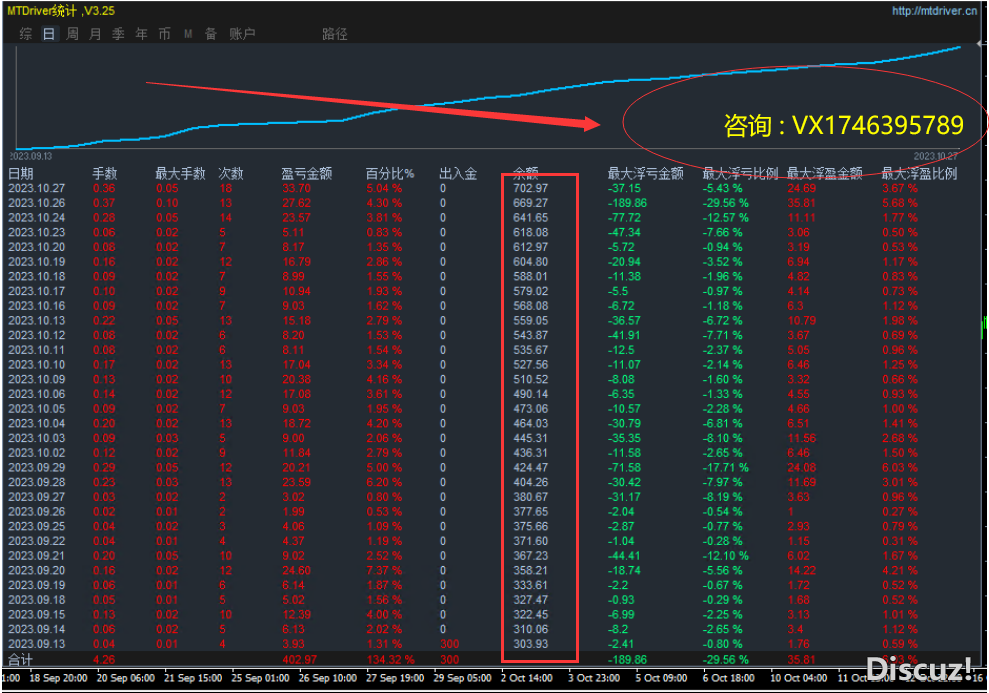Switch to the 综 summary tab
Image resolution: width=989 pixels, height=693 pixels.
[x=26, y=34]
